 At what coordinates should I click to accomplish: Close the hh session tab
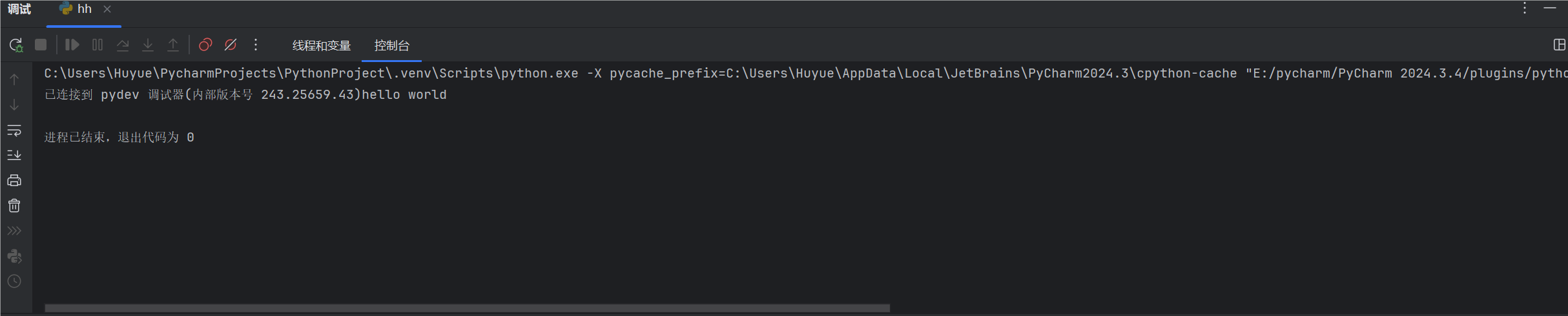click(107, 9)
